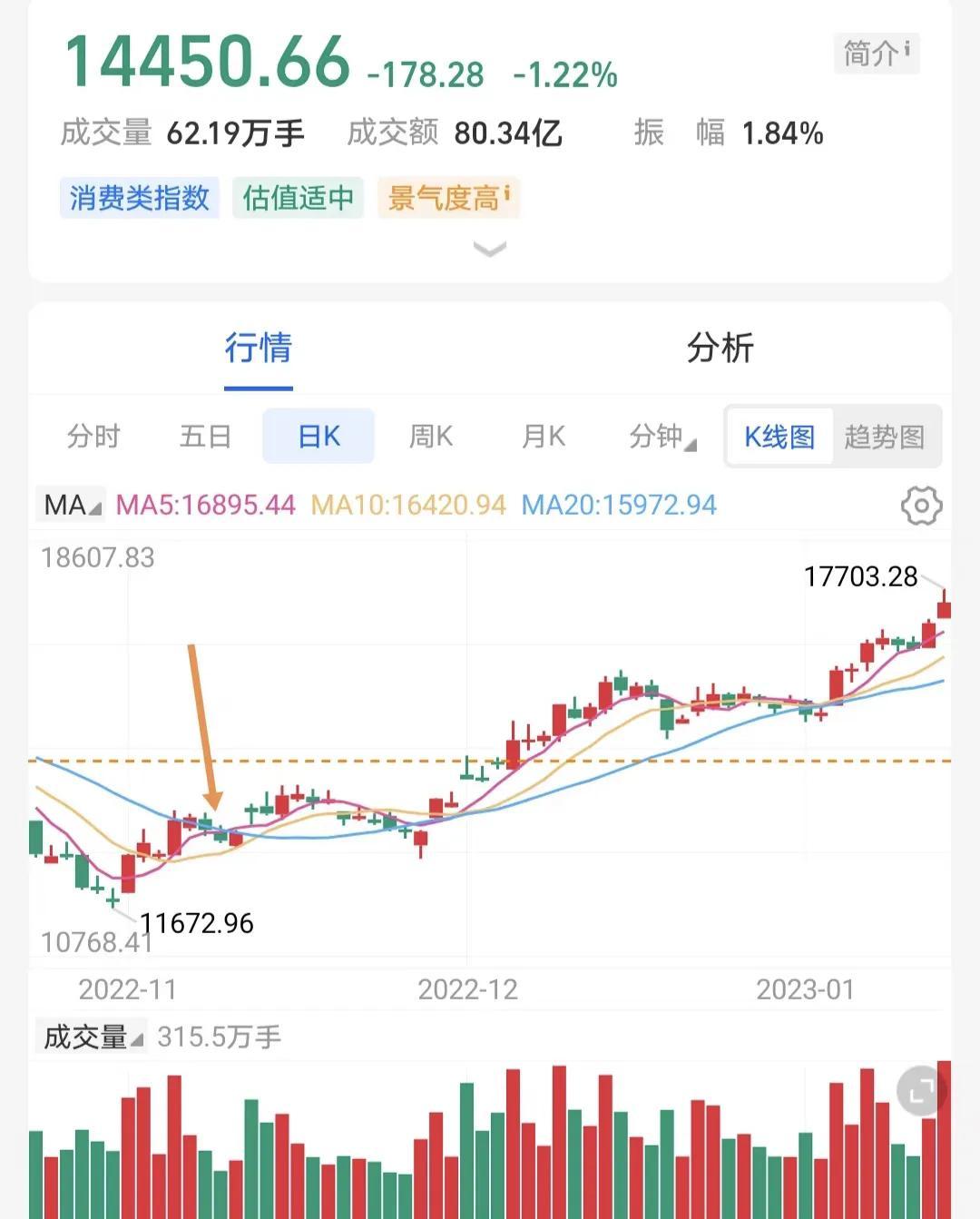
Task: Tap the info mark on 景气度高 tag
Action: [x=507, y=192]
